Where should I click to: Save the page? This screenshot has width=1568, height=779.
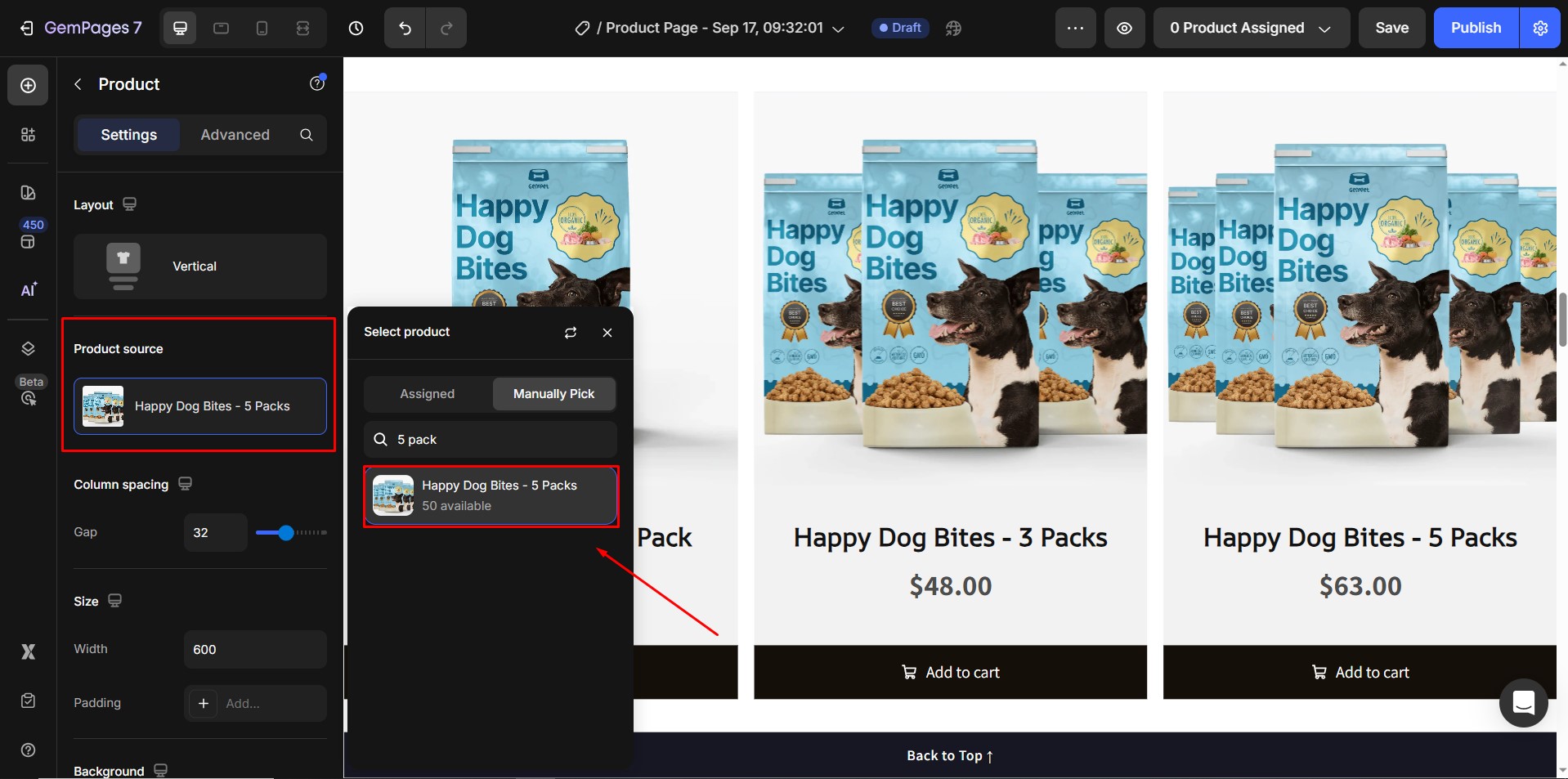(1391, 28)
